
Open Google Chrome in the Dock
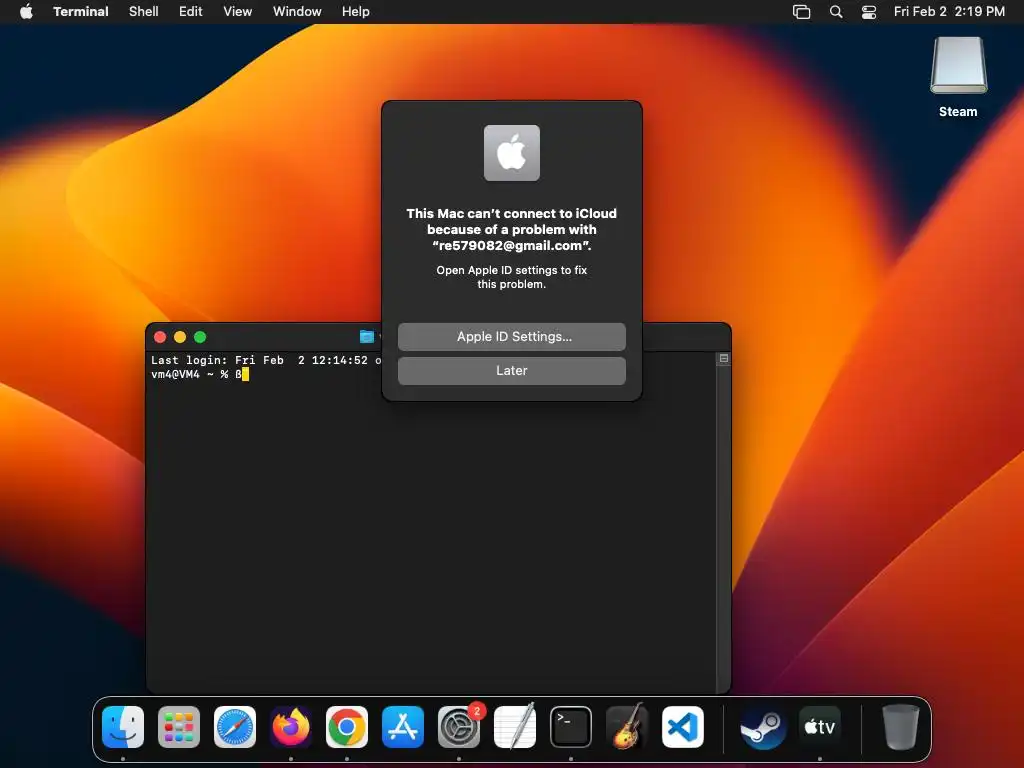[347, 726]
